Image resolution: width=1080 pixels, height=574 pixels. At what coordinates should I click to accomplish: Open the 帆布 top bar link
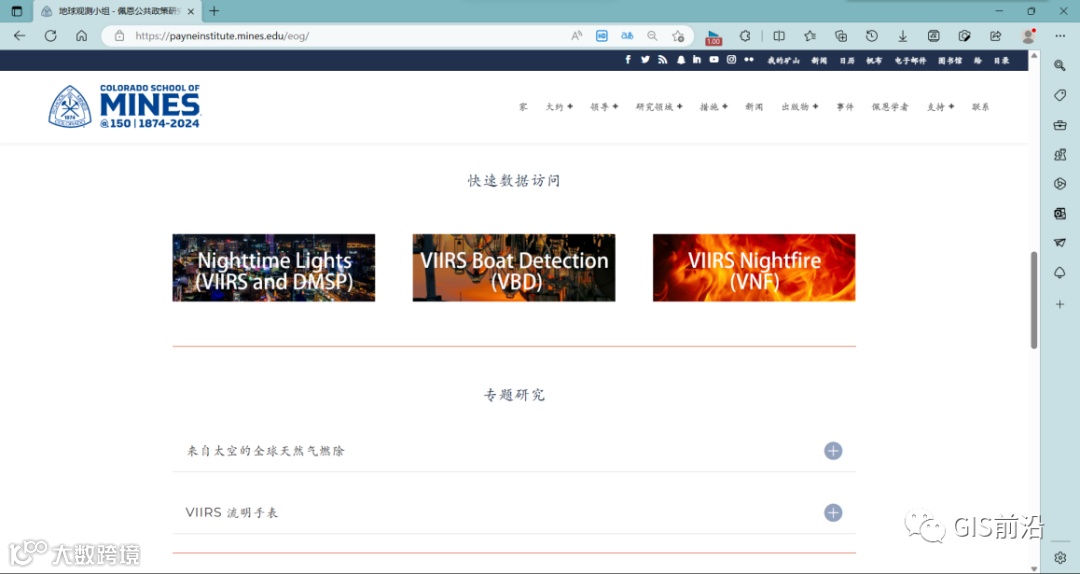point(874,61)
